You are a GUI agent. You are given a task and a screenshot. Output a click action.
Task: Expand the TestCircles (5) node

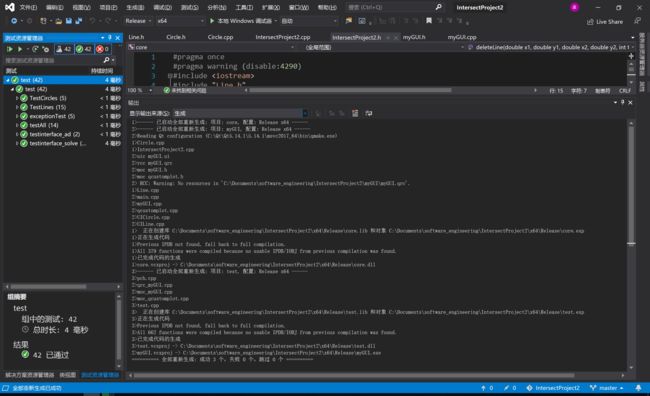coord(17,98)
